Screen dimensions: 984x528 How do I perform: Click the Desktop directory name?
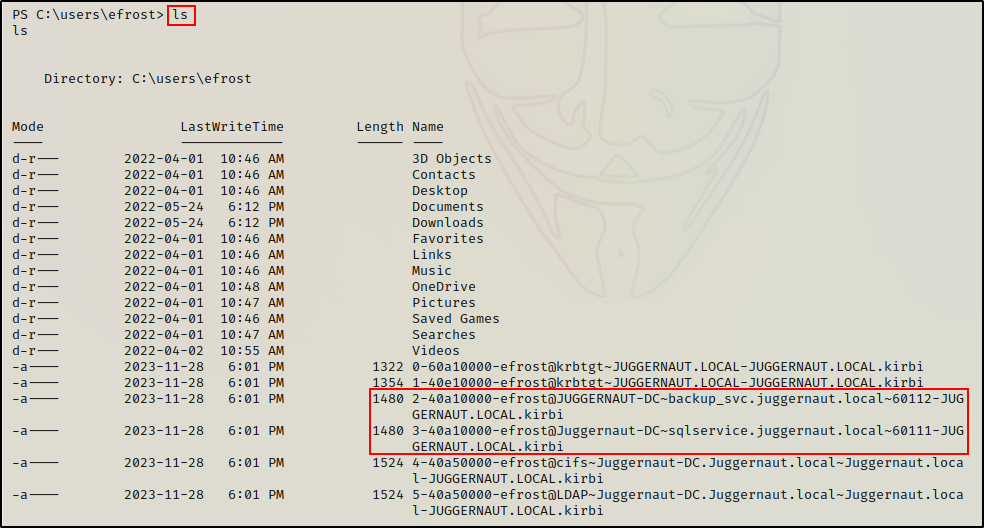coord(440,191)
